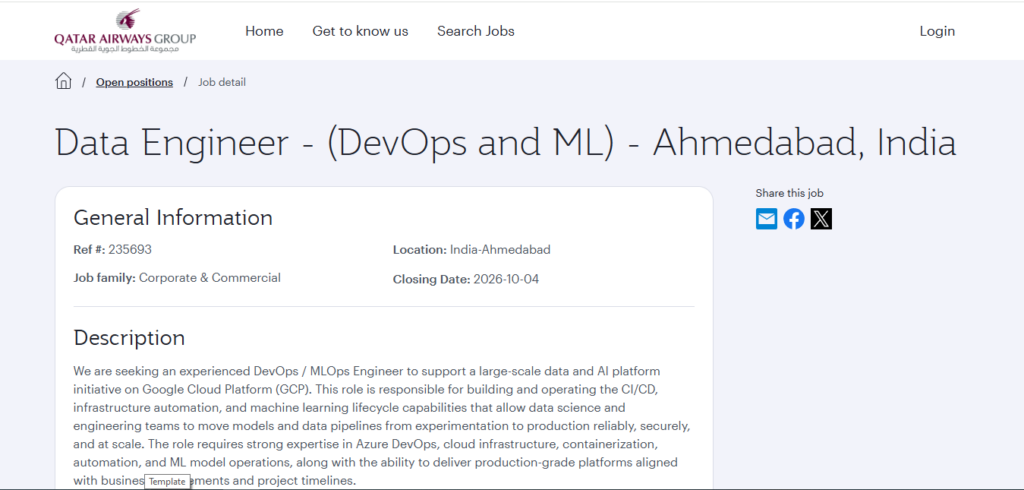Click closing date 2026-10-04

coord(506,280)
